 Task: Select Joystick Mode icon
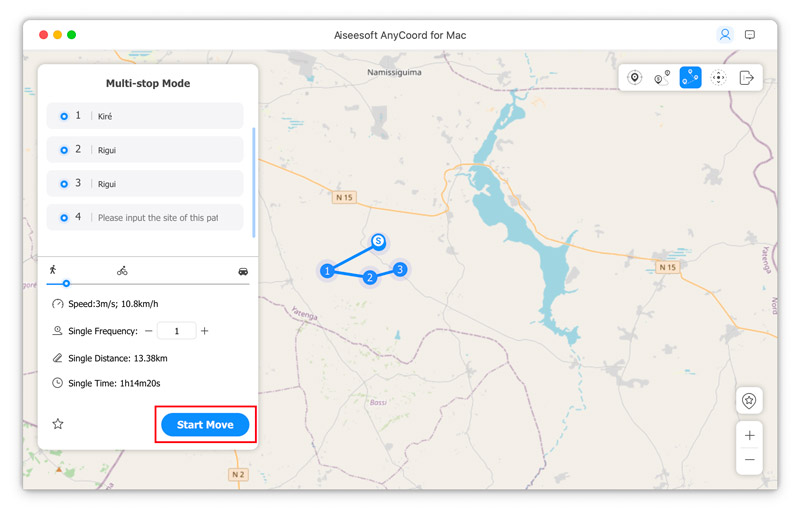tap(718, 78)
